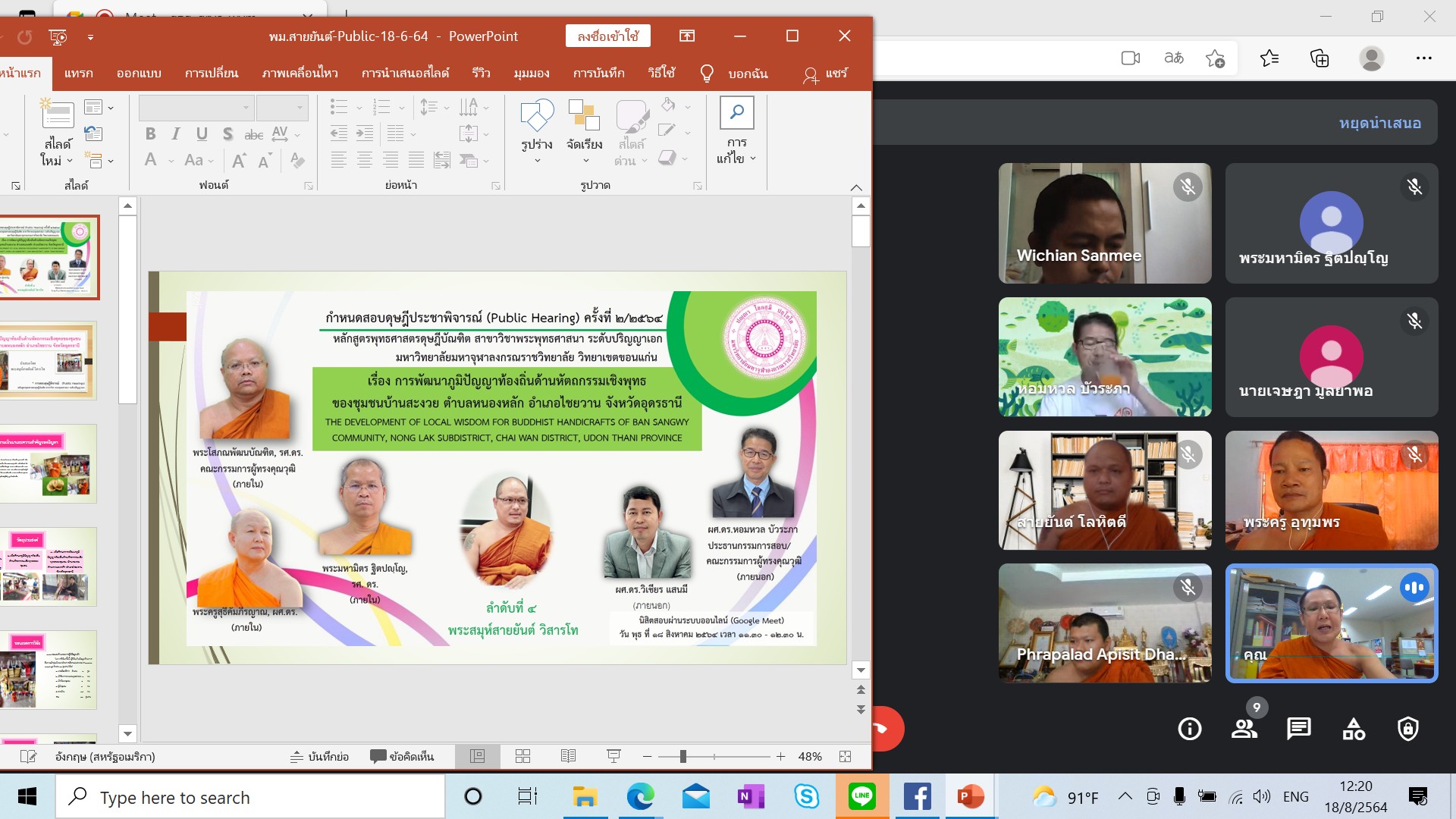Collapse the PowerPoint ribbon

[x=856, y=187]
